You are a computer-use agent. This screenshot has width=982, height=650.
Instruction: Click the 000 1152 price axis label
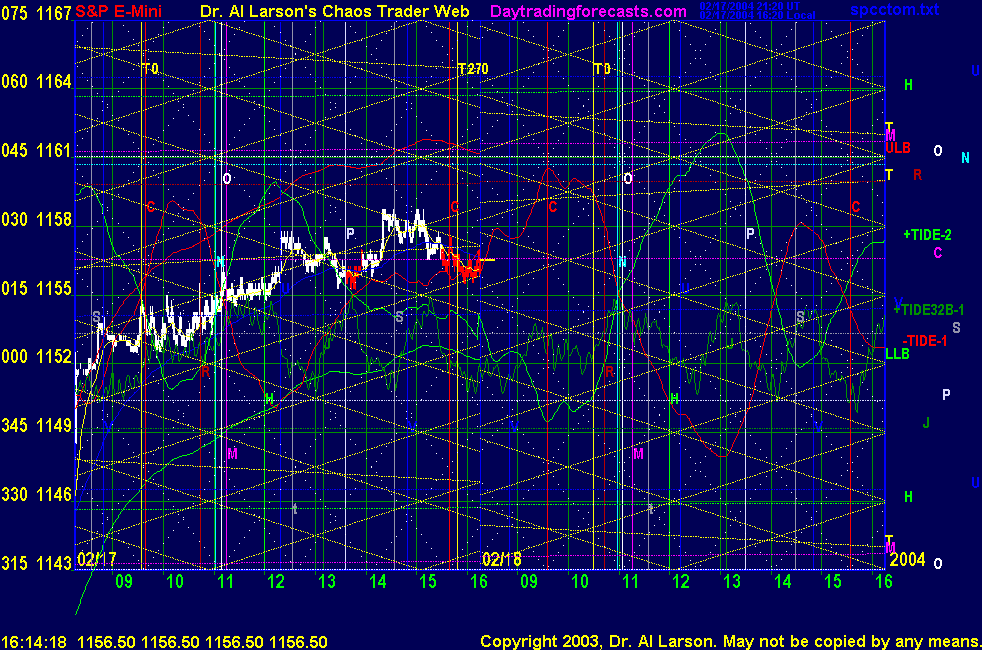(x=36, y=356)
